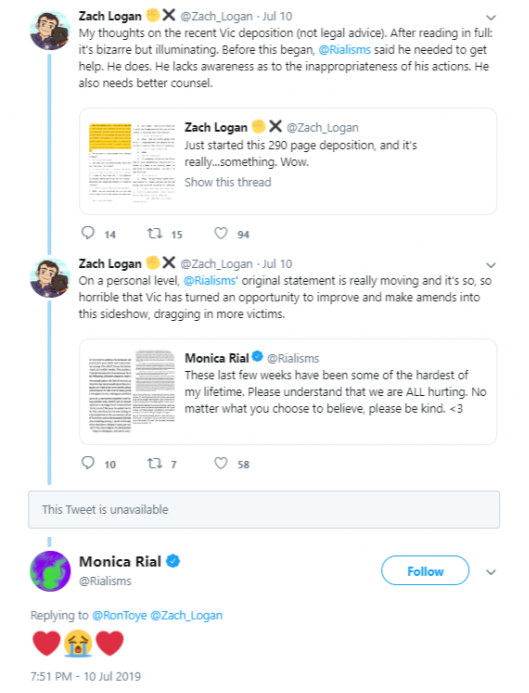Expand options chevron on first tweet
Viewport: 529px width, 693px height.
point(491,18)
